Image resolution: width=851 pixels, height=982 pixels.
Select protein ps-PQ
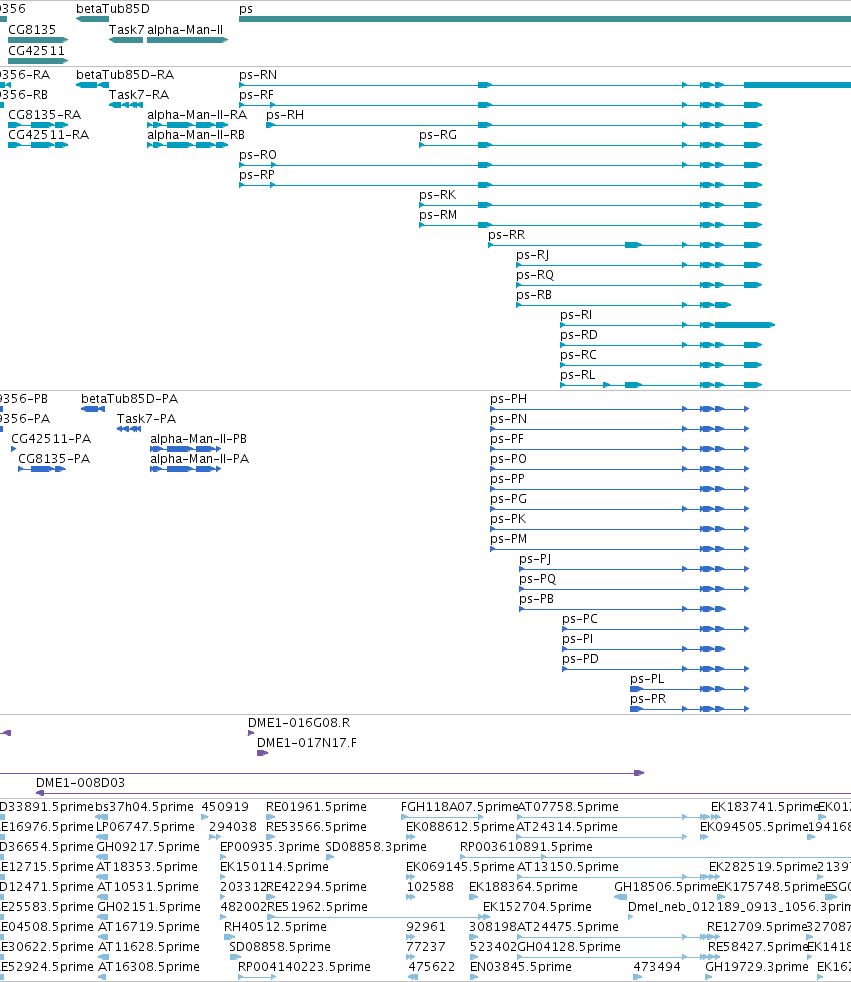537,579
